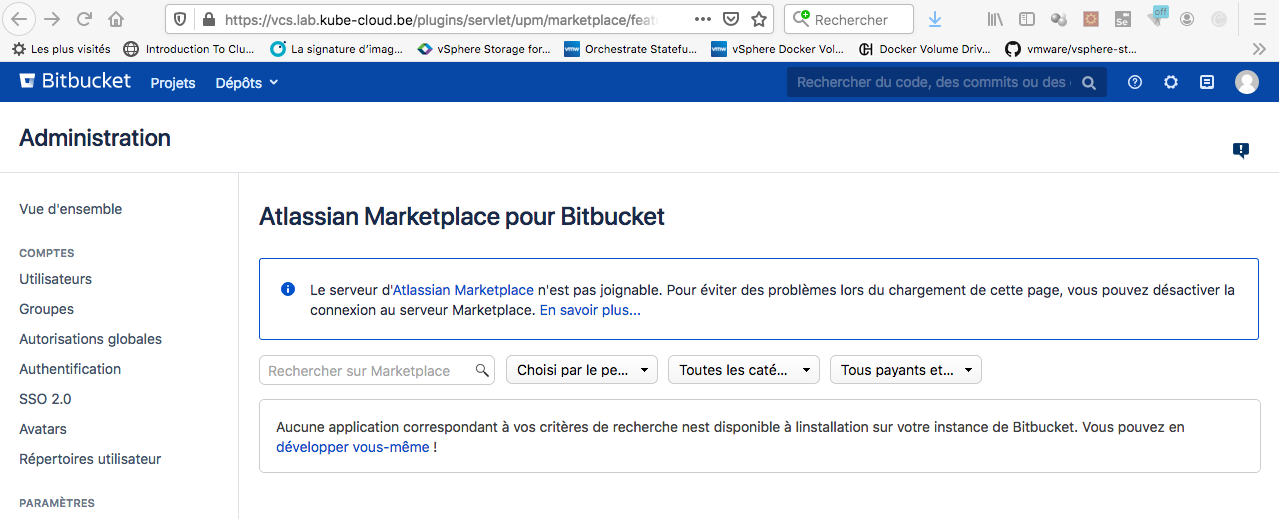
Task: Bookmark this page with the star icon
Action: pos(759,19)
